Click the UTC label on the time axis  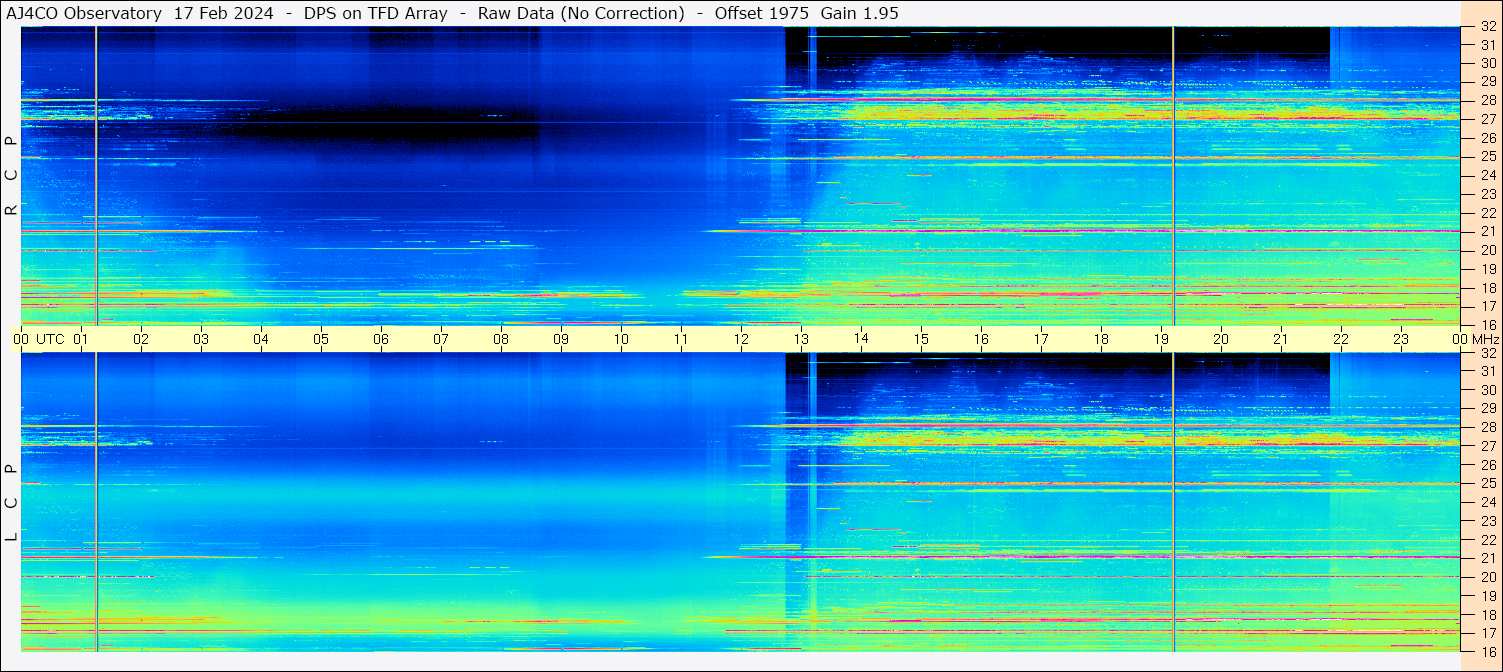point(51,339)
